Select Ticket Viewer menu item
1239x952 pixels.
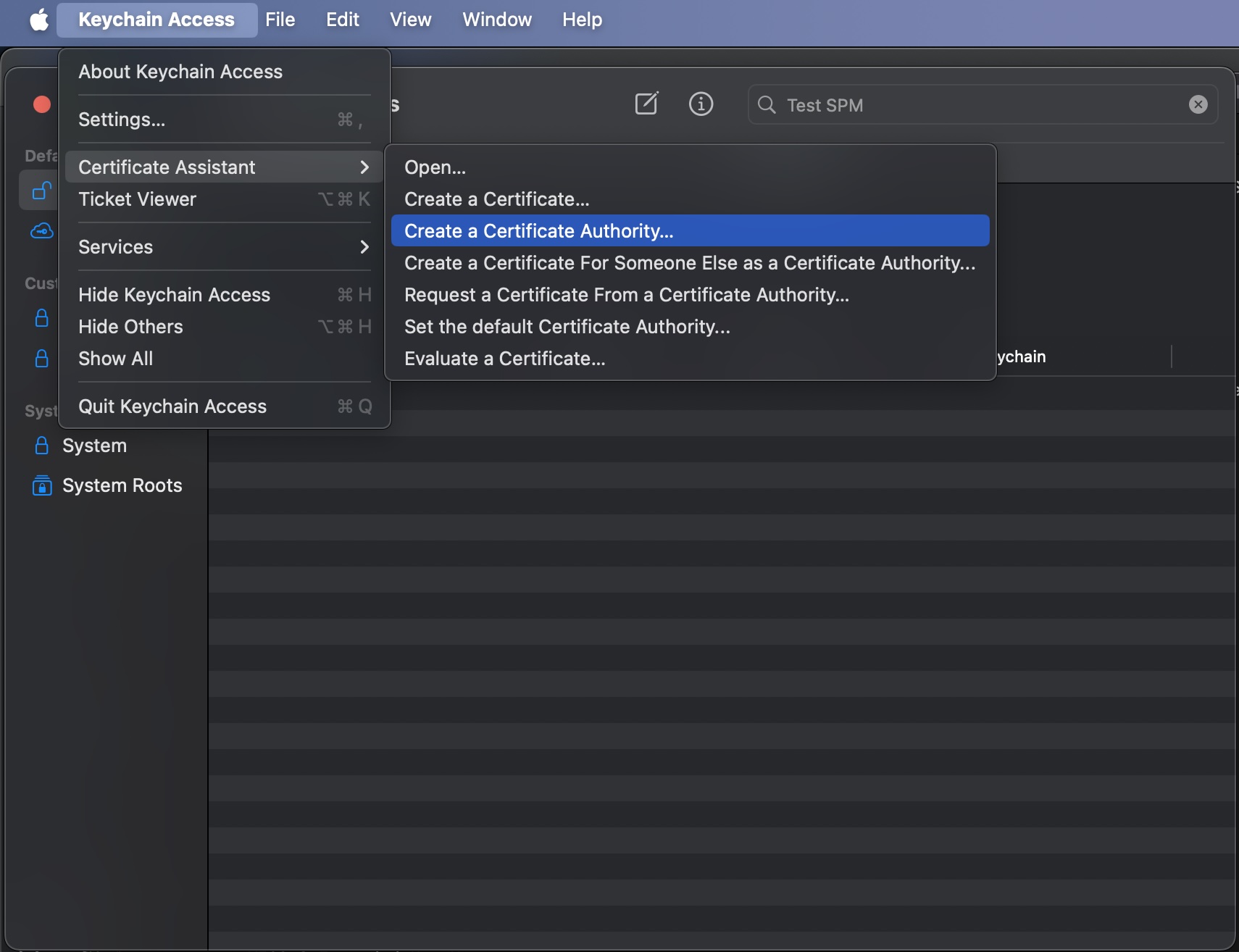pos(225,199)
